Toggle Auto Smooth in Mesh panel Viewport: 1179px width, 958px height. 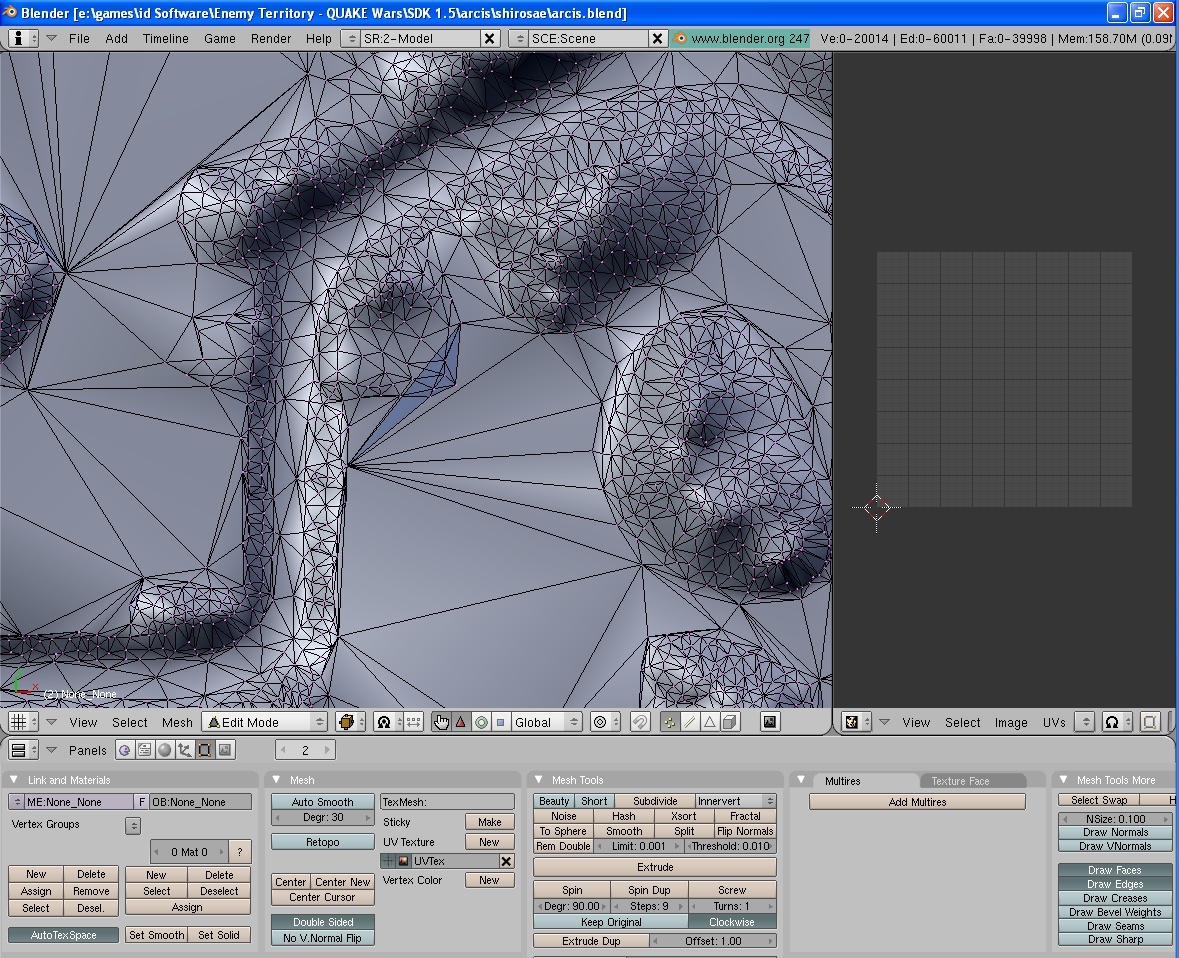pyautogui.click(x=323, y=802)
